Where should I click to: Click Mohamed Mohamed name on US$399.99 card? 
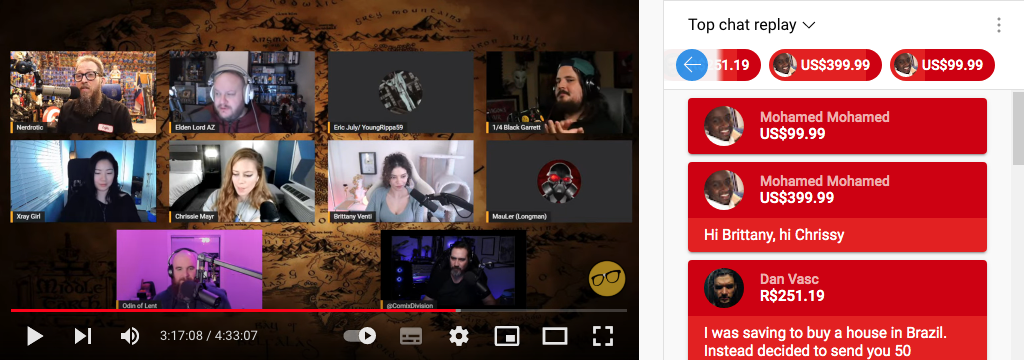[x=824, y=181]
